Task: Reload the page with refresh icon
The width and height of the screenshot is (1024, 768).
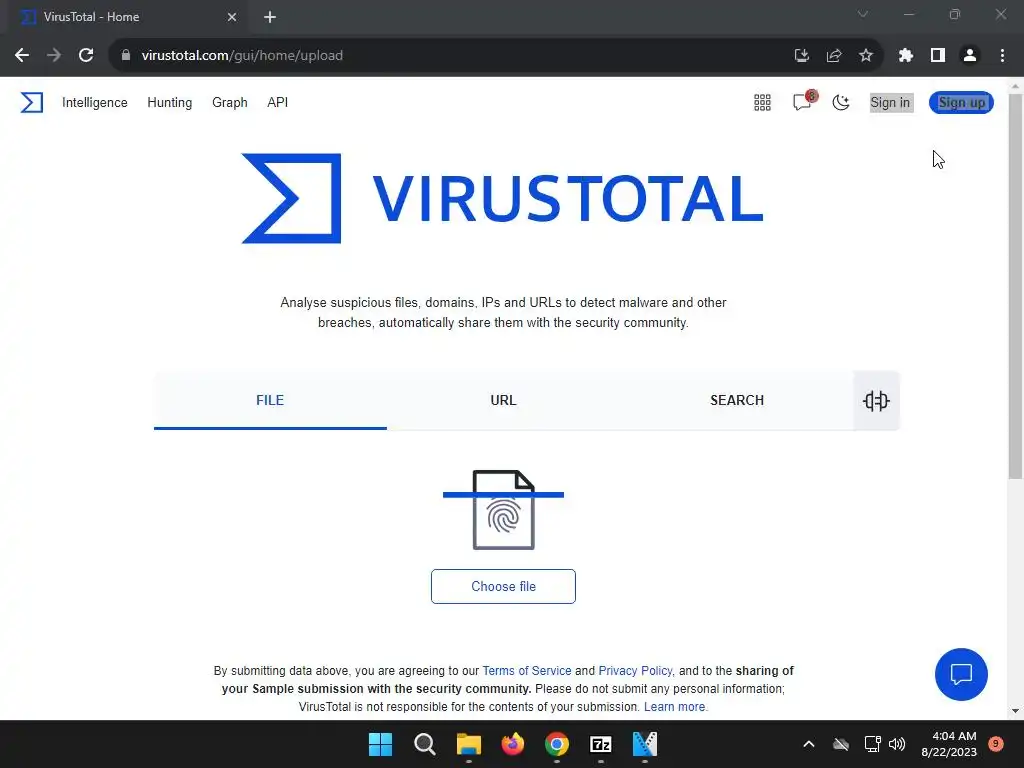Action: [x=86, y=56]
